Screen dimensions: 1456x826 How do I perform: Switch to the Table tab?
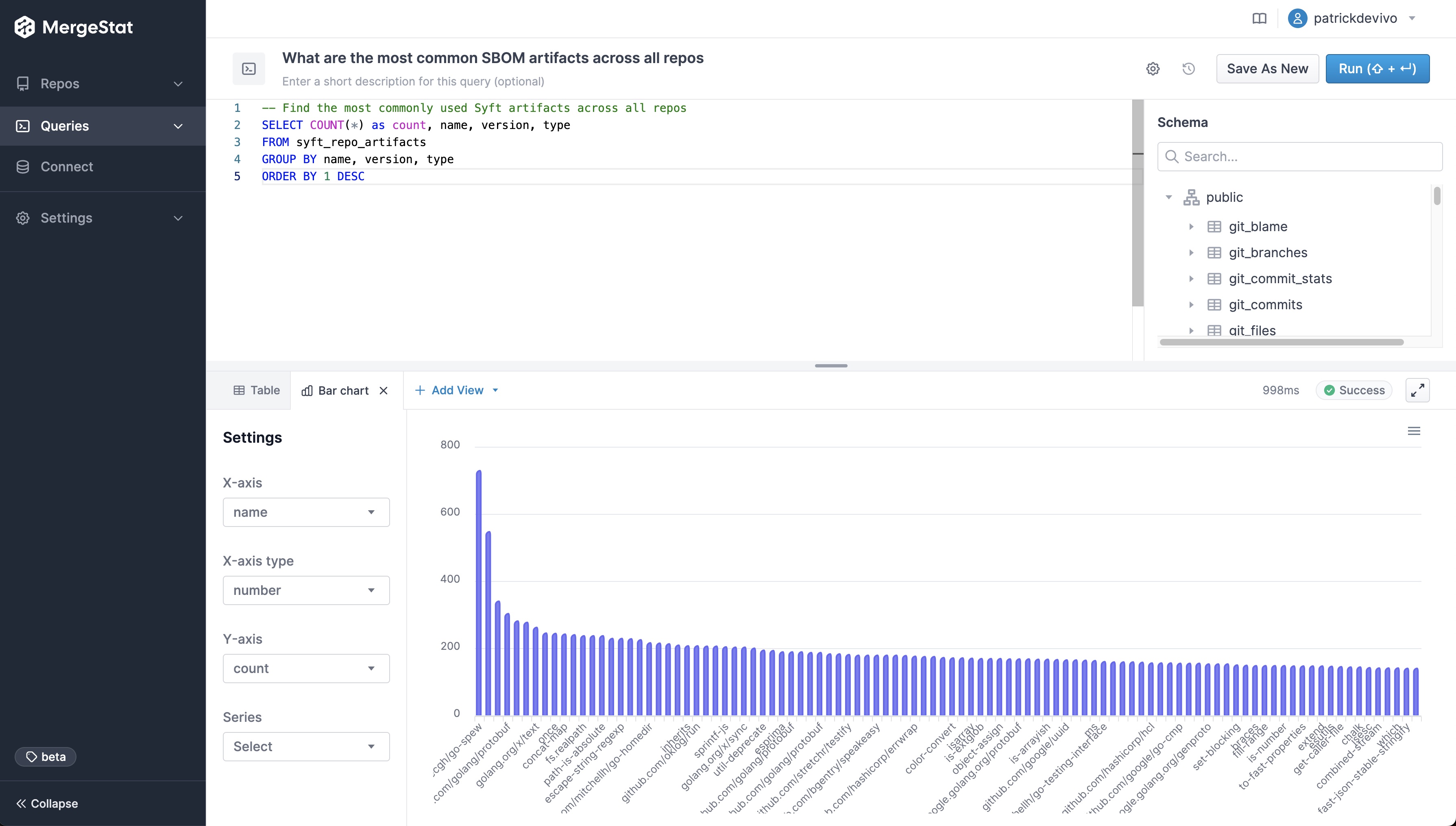[x=257, y=390]
